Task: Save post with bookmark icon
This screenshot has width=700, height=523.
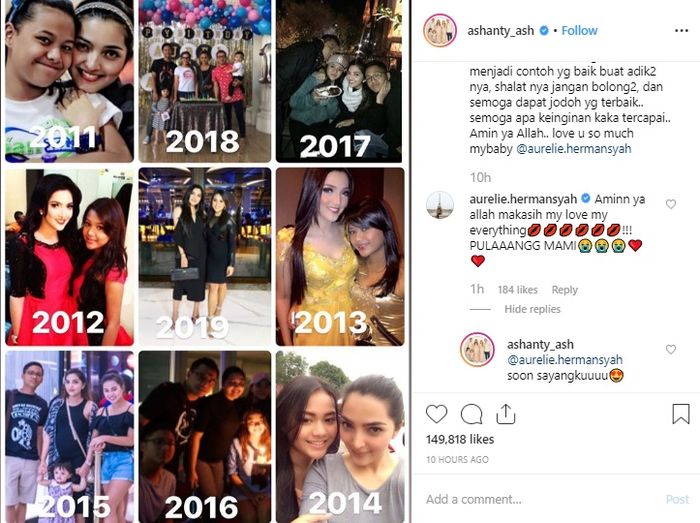Action: (x=681, y=414)
